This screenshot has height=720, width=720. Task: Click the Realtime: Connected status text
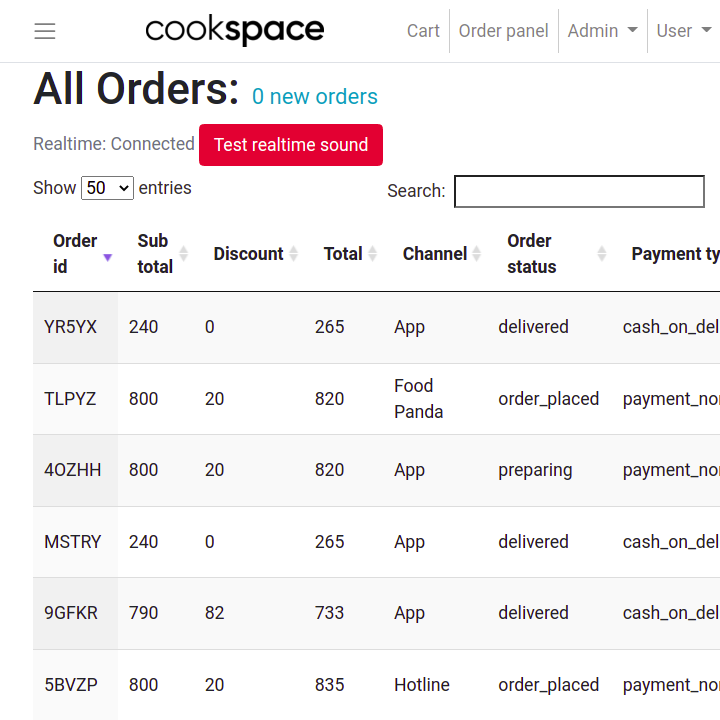[x=114, y=144]
